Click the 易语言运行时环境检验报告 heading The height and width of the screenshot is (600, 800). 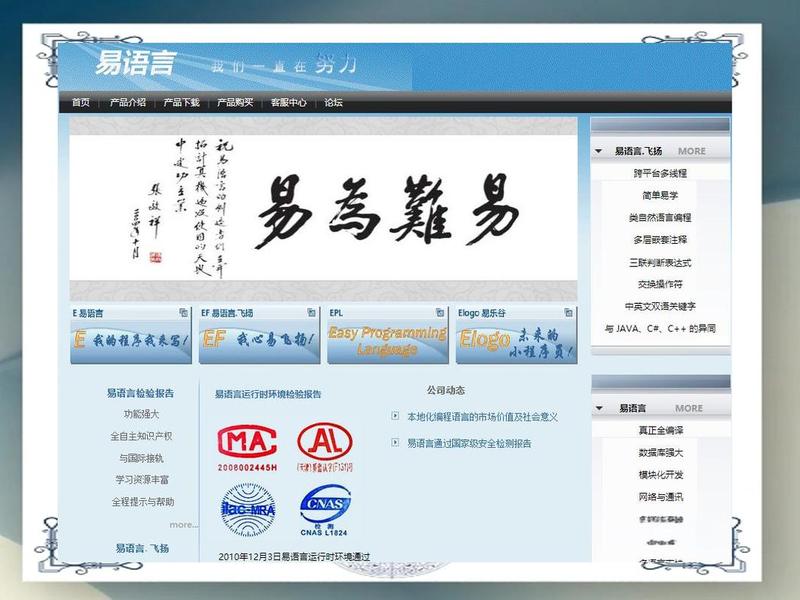click(268, 394)
